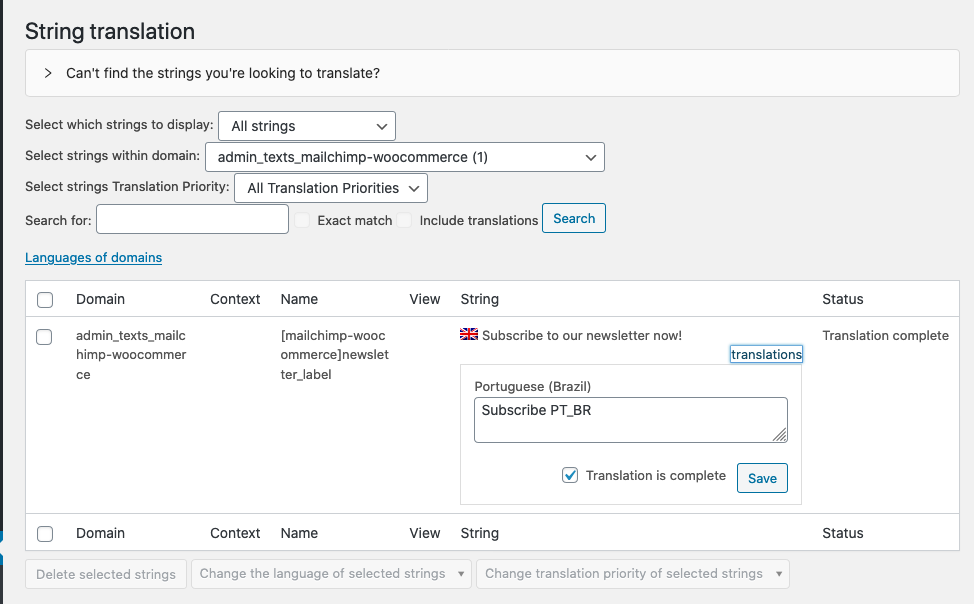The image size is (974, 604).
Task: Save the Portuguese translation
Action: [762, 478]
